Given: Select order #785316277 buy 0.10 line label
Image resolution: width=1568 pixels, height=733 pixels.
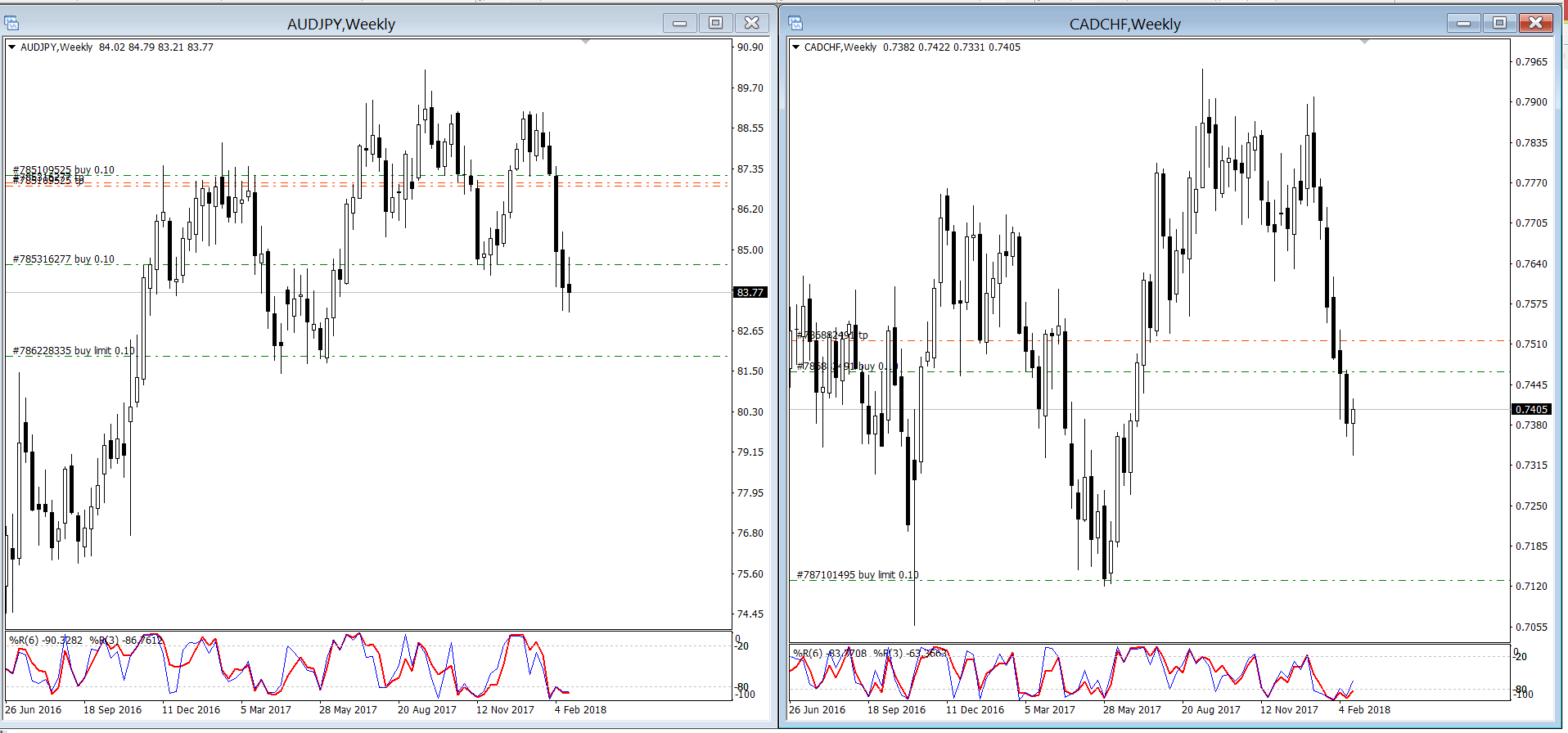Looking at the screenshot, I should click(64, 259).
